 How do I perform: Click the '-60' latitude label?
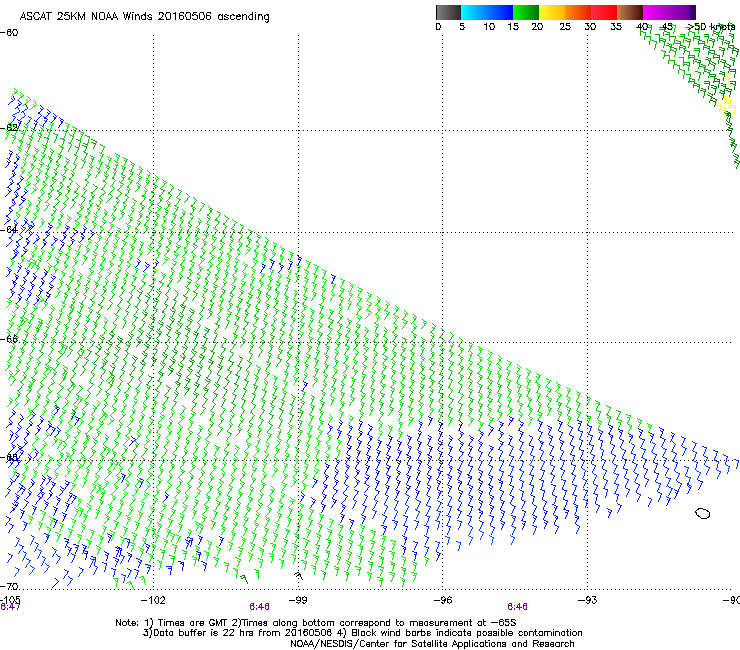tap(9, 33)
